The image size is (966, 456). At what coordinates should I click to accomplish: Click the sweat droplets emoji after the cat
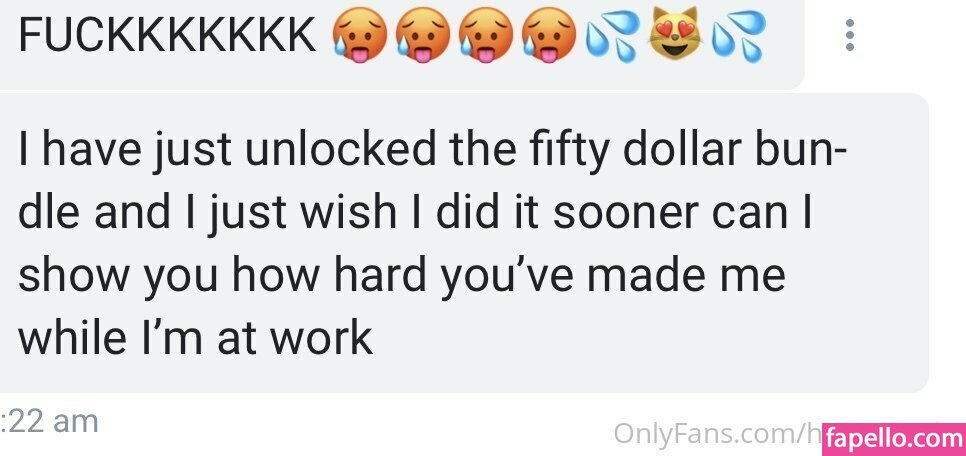pyautogui.click(x=738, y=36)
